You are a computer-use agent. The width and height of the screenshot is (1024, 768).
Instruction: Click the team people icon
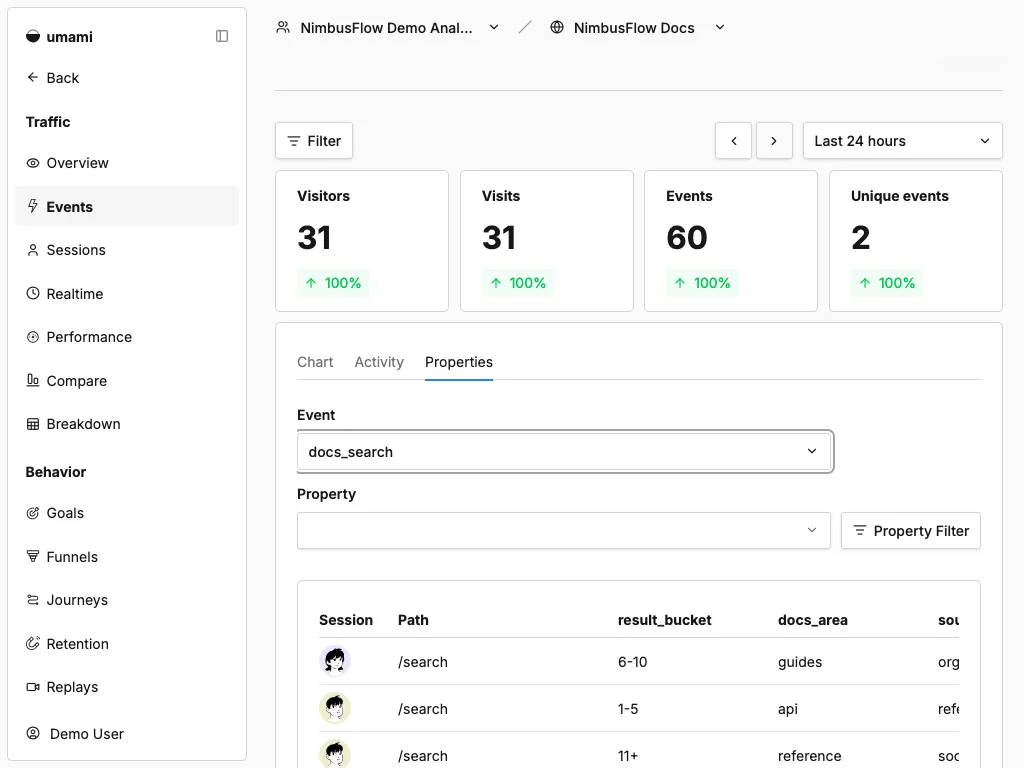tap(283, 27)
